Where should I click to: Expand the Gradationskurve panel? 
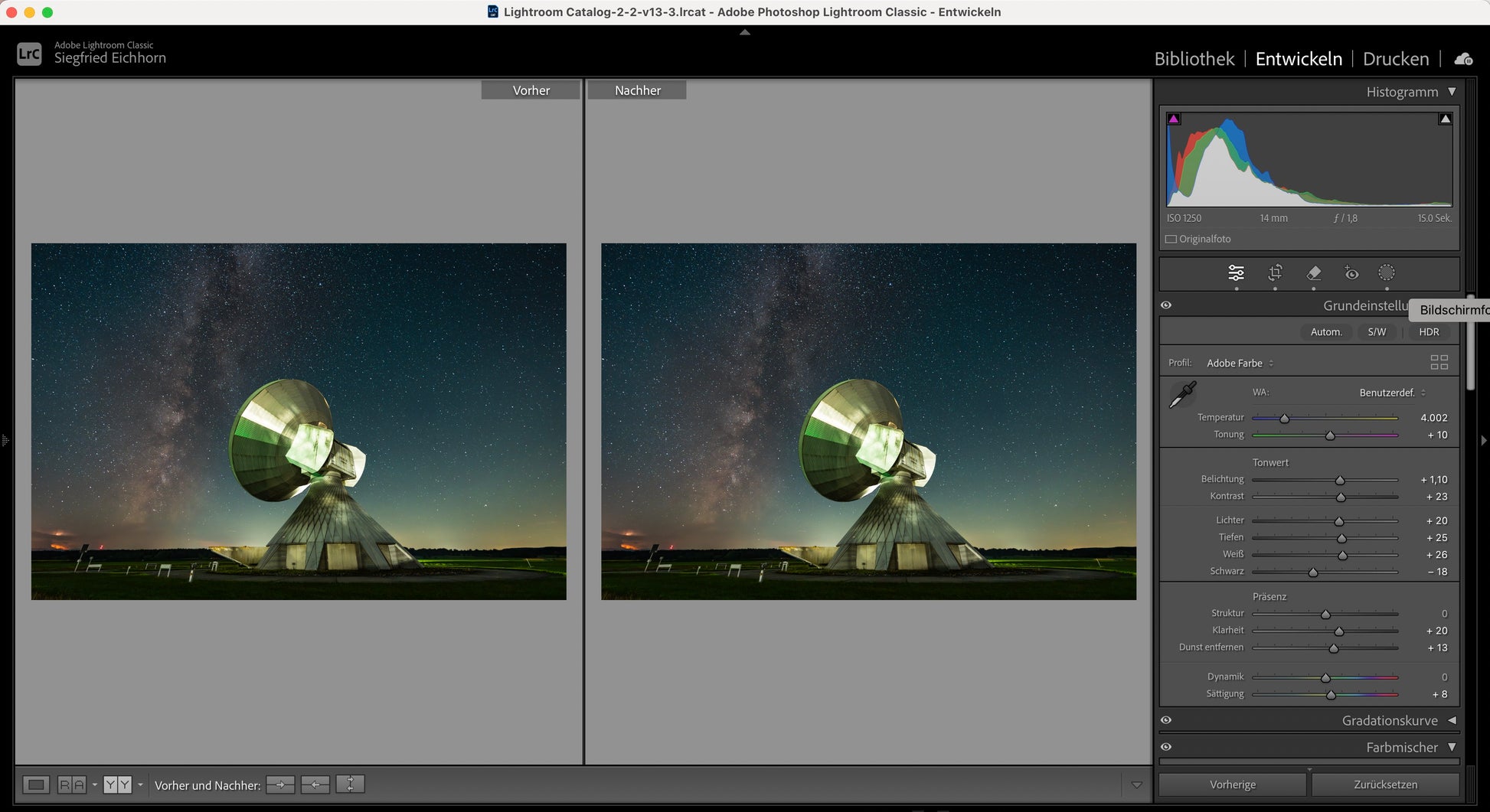click(1452, 720)
